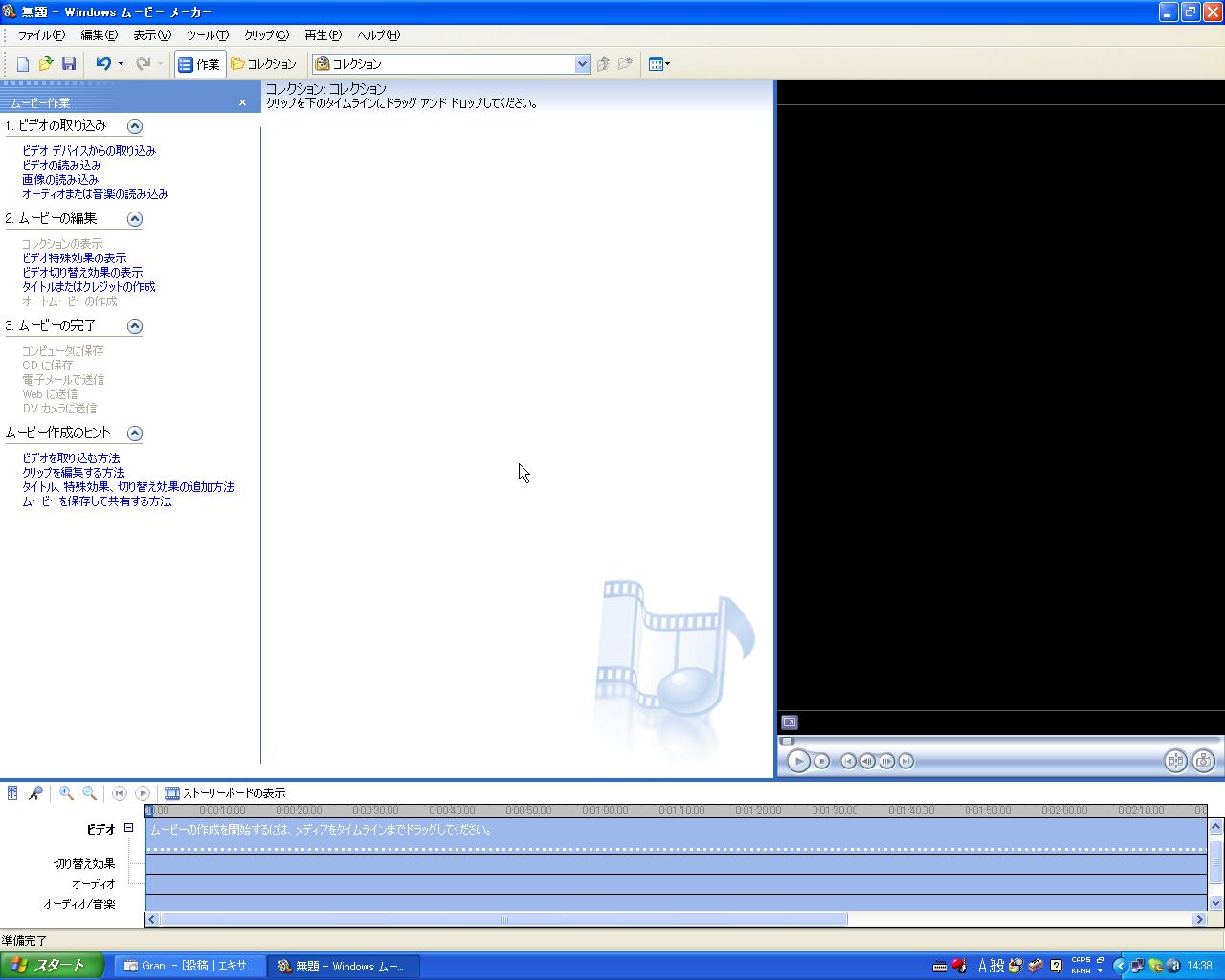Undo the last action with the blue arrow
This screenshot has height=980, width=1225.
click(x=103, y=64)
